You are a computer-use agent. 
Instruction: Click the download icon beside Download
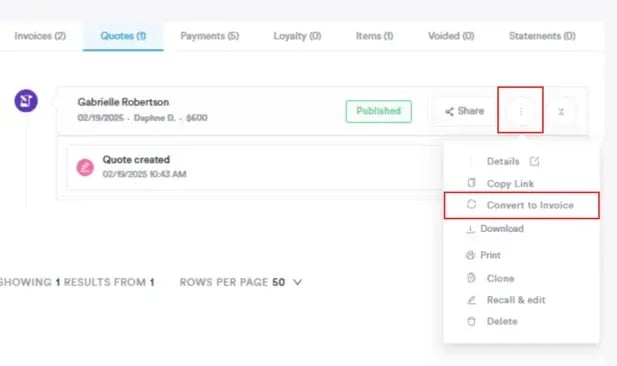470,229
